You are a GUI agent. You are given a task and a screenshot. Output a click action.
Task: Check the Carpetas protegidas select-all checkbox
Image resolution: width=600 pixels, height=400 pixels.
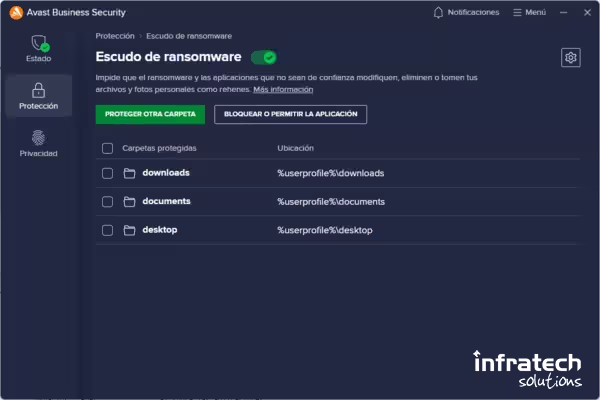(108, 149)
